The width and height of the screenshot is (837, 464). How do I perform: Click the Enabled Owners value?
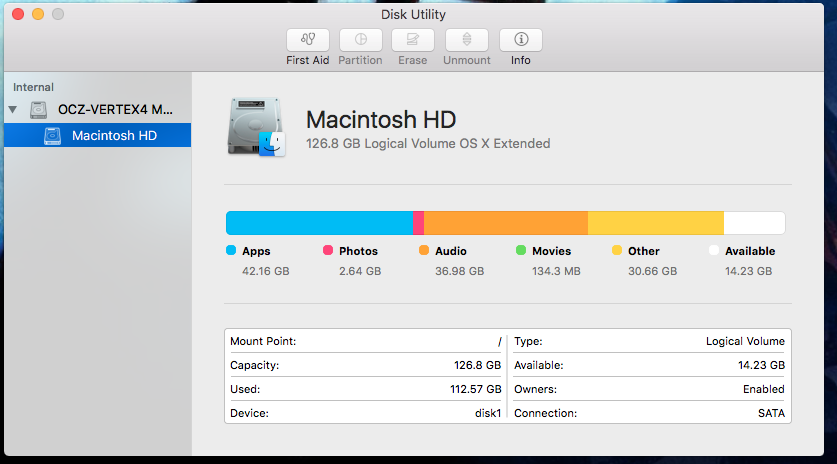click(764, 389)
